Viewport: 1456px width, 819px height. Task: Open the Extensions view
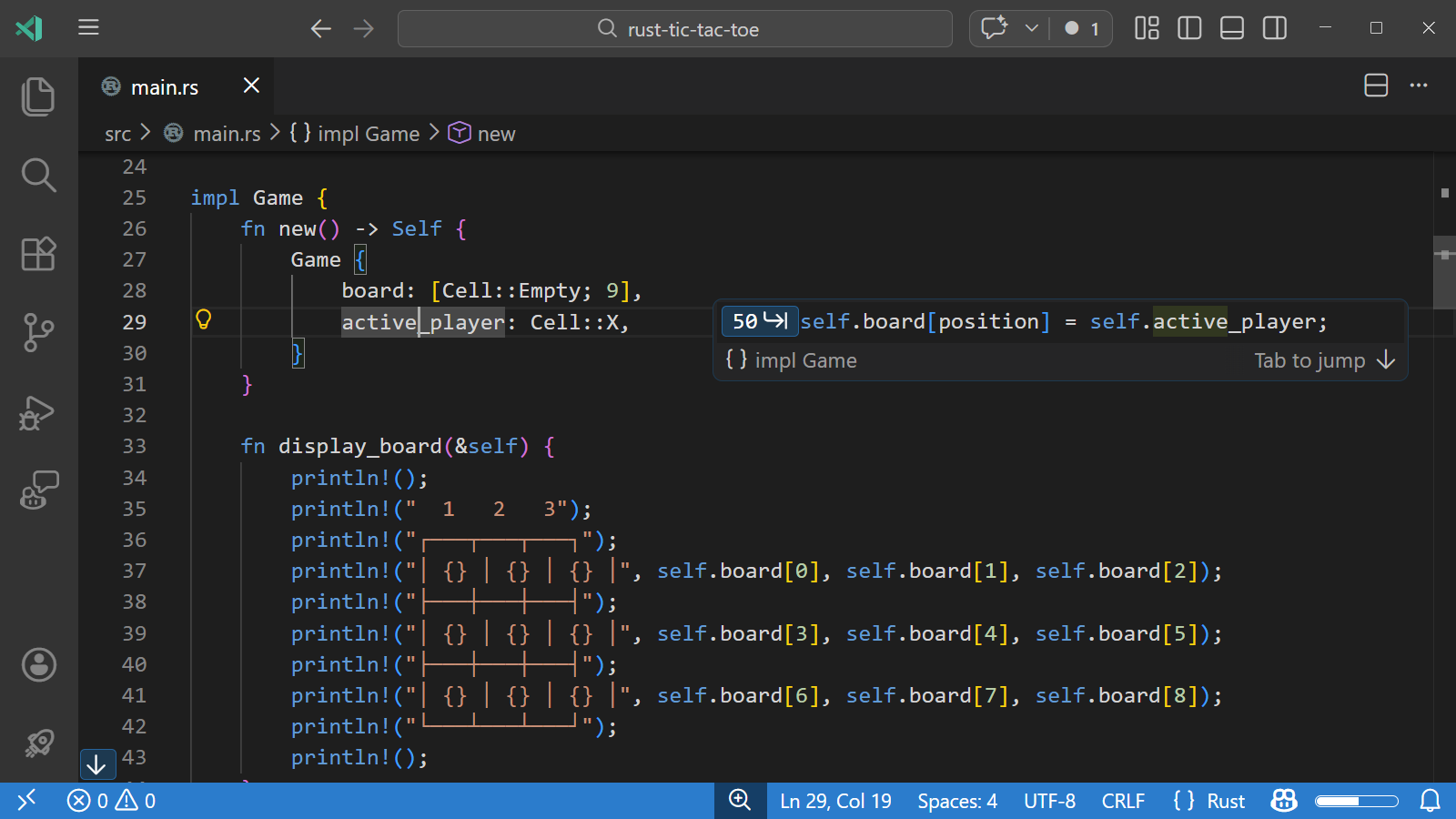click(38, 254)
